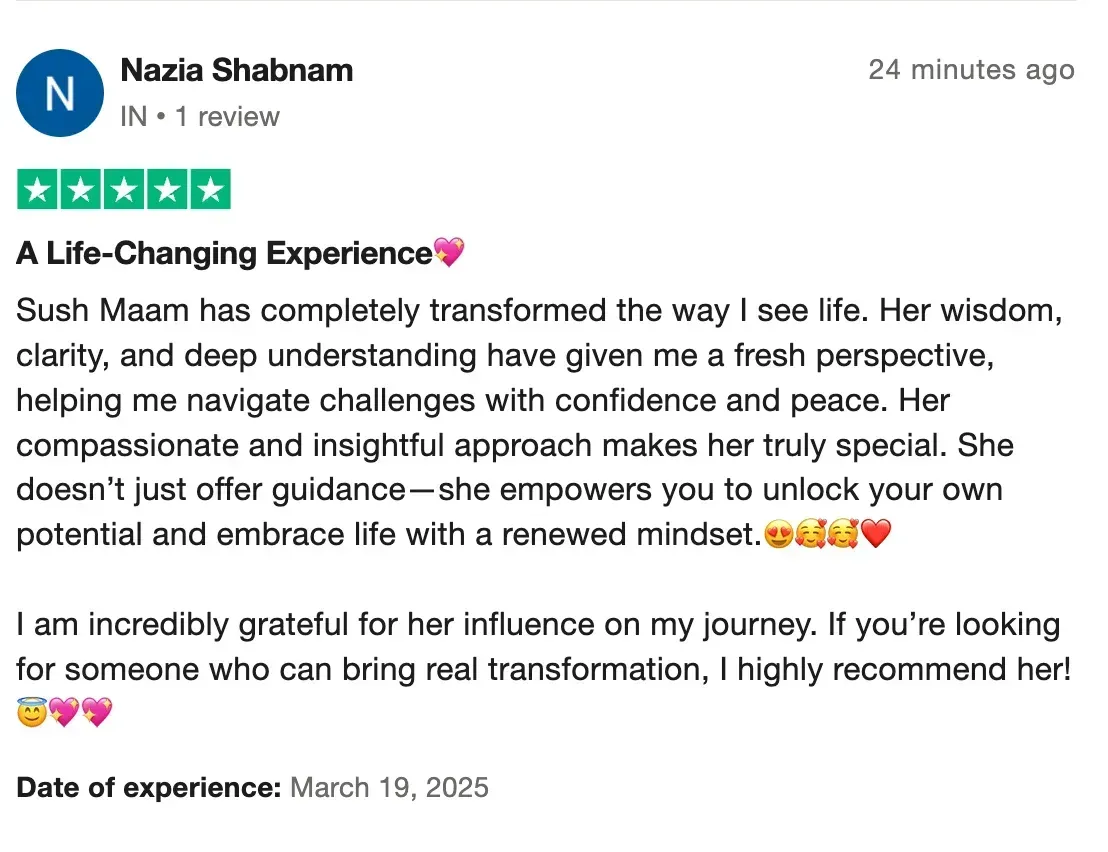Click the date "March 19, 2025"

389,788
